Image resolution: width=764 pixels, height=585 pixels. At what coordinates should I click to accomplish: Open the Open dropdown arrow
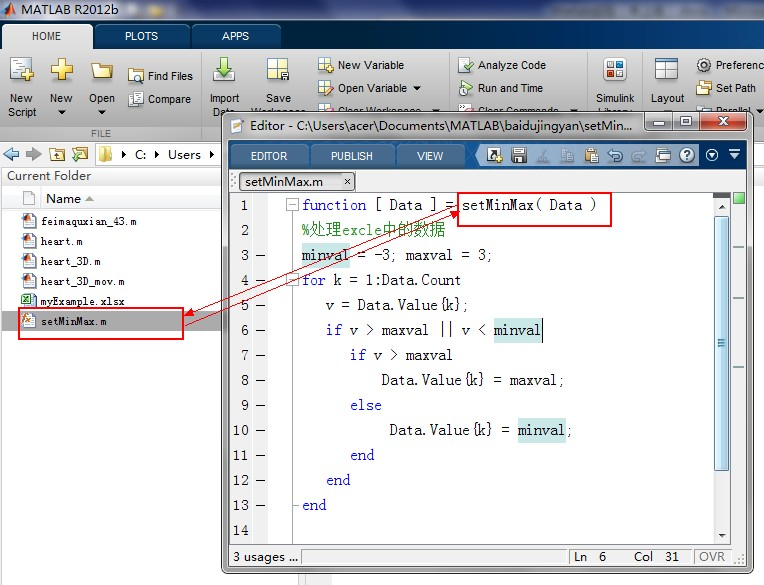click(x=101, y=113)
